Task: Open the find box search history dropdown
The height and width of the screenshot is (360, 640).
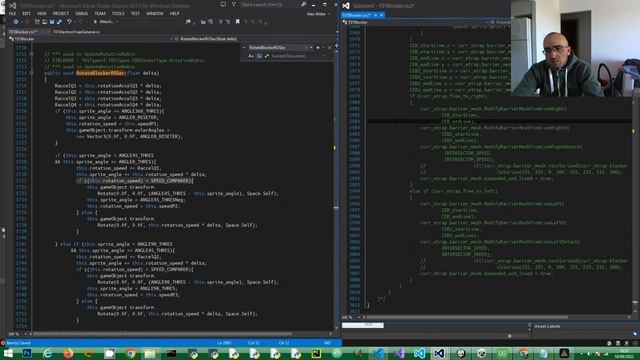Action: coord(311,47)
